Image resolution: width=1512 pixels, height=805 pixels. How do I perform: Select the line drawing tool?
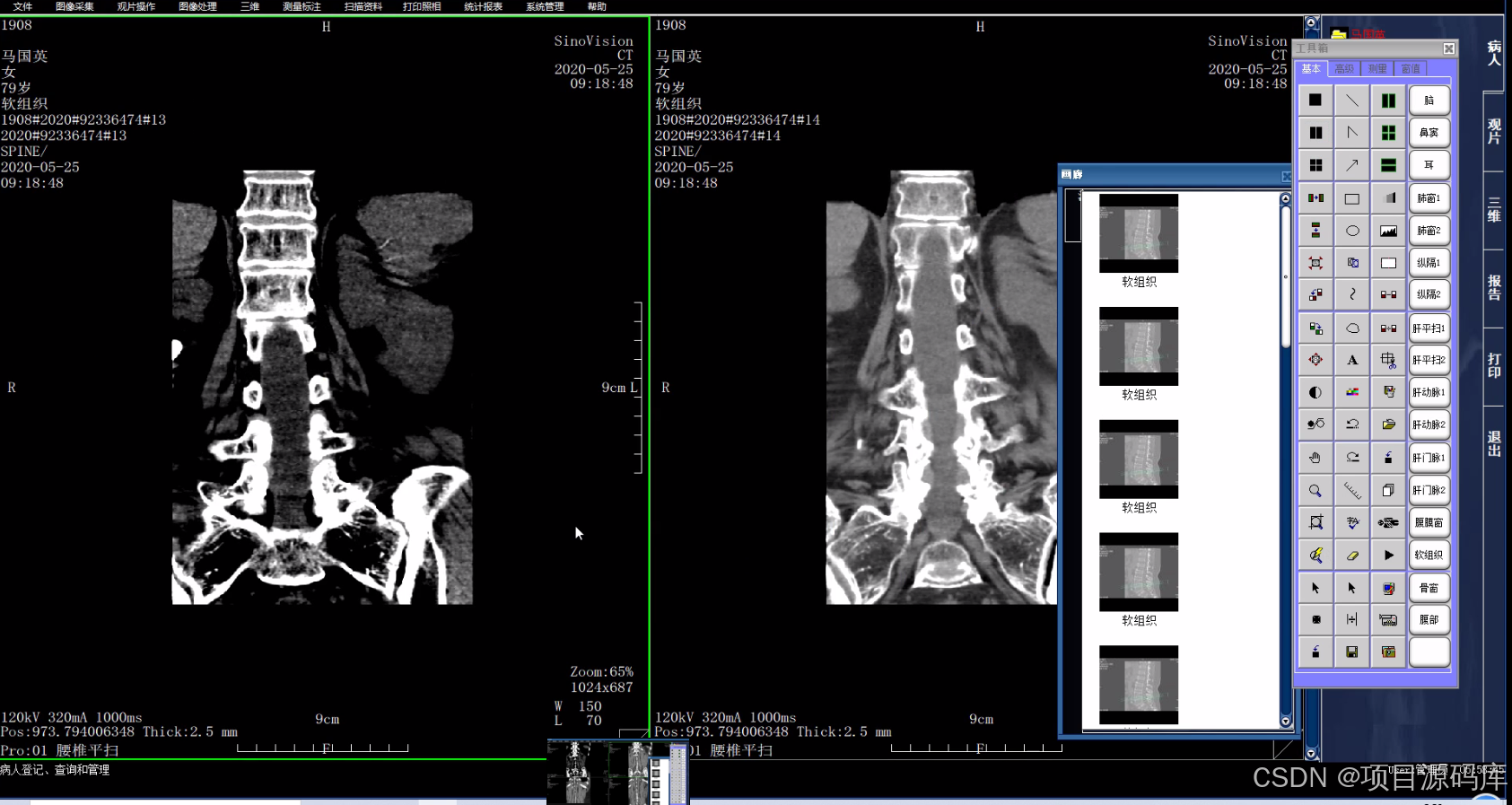(1352, 101)
